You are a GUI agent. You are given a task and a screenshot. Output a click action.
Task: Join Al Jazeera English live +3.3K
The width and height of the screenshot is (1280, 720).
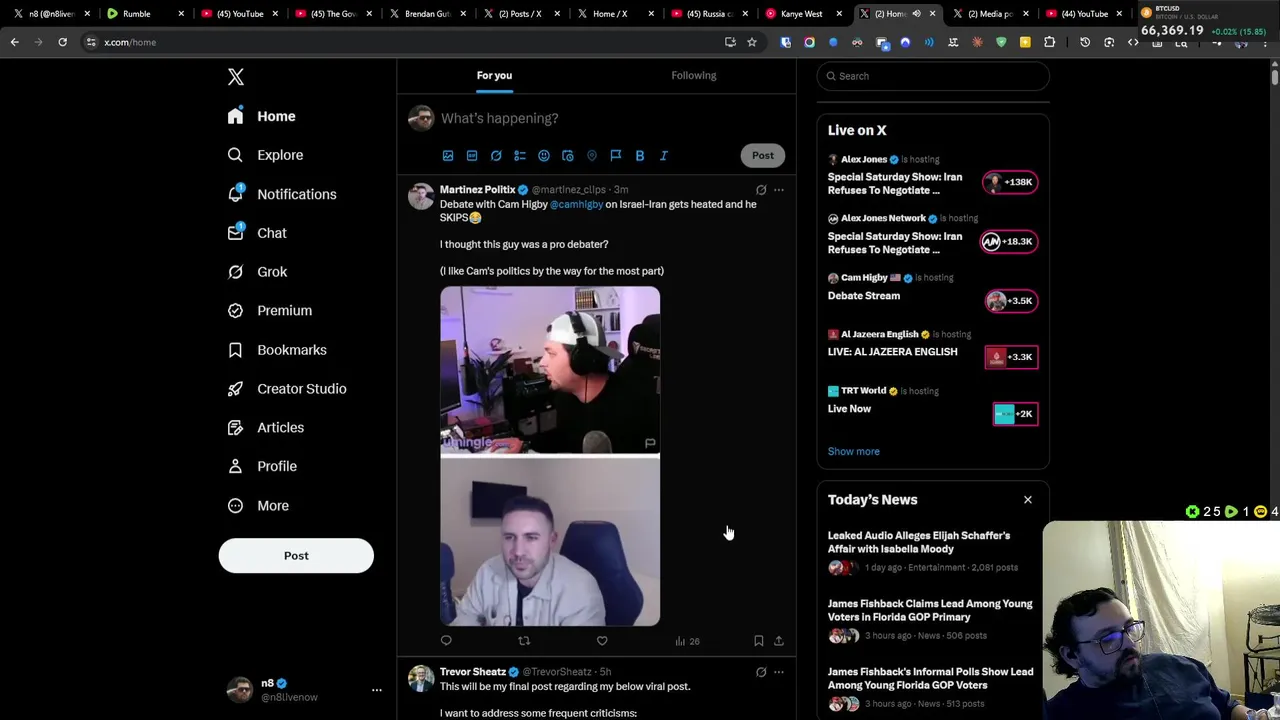(1011, 357)
